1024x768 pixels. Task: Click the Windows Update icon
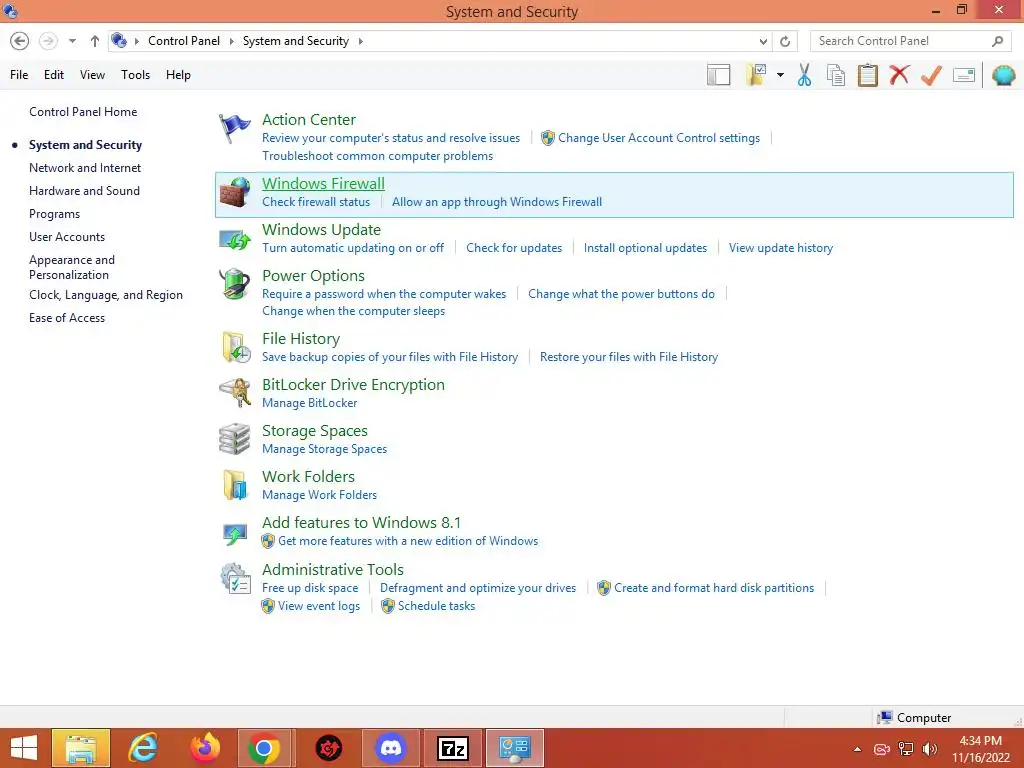tap(234, 239)
